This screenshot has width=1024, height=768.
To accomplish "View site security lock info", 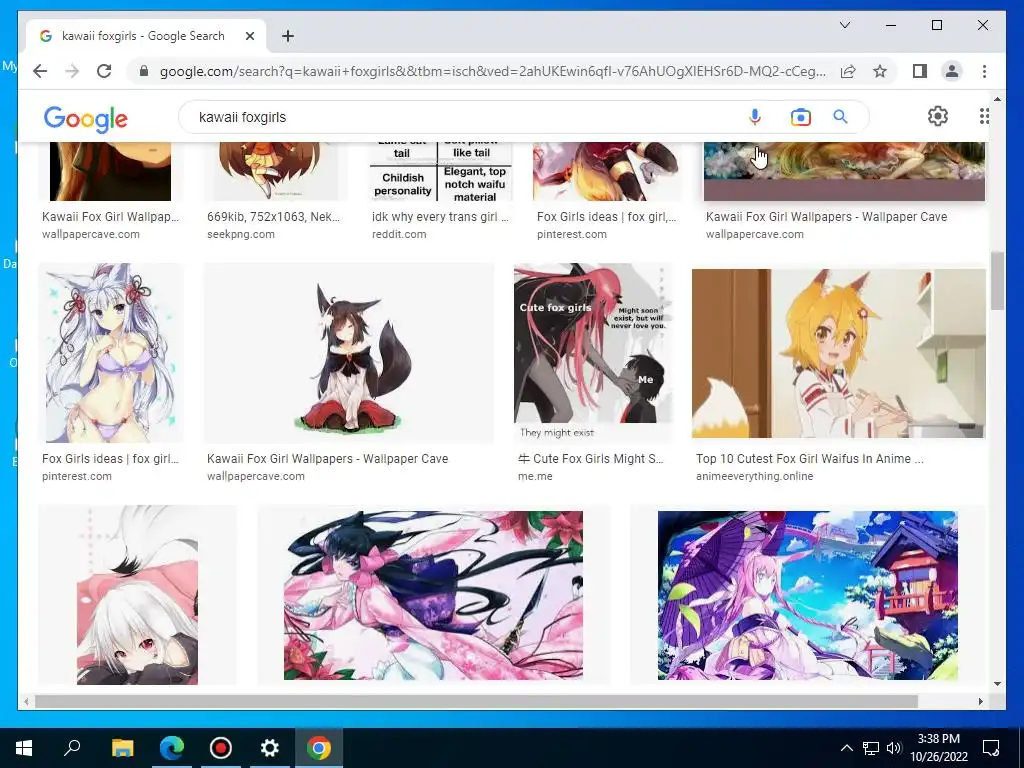I will [144, 71].
